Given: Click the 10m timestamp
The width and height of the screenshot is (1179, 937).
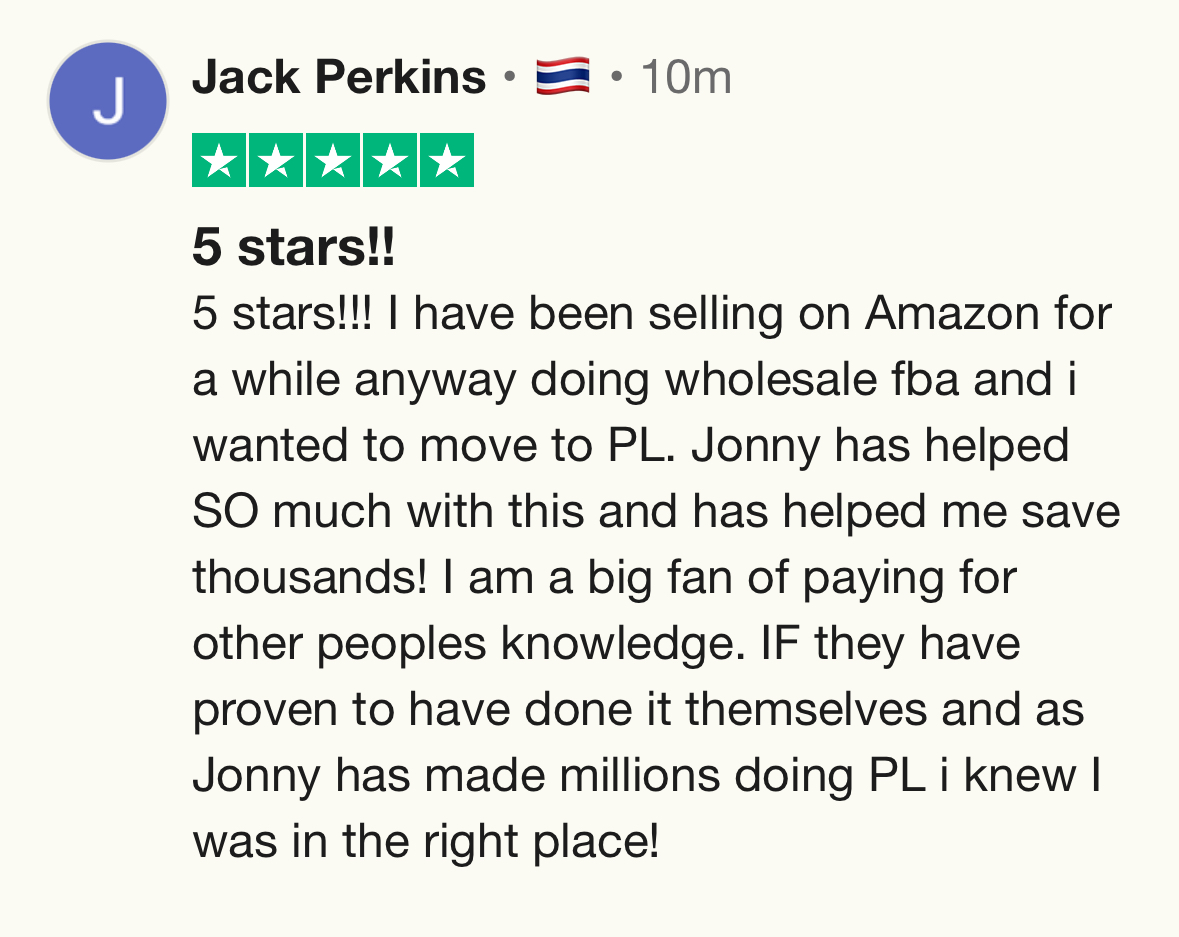Looking at the screenshot, I should click(686, 77).
